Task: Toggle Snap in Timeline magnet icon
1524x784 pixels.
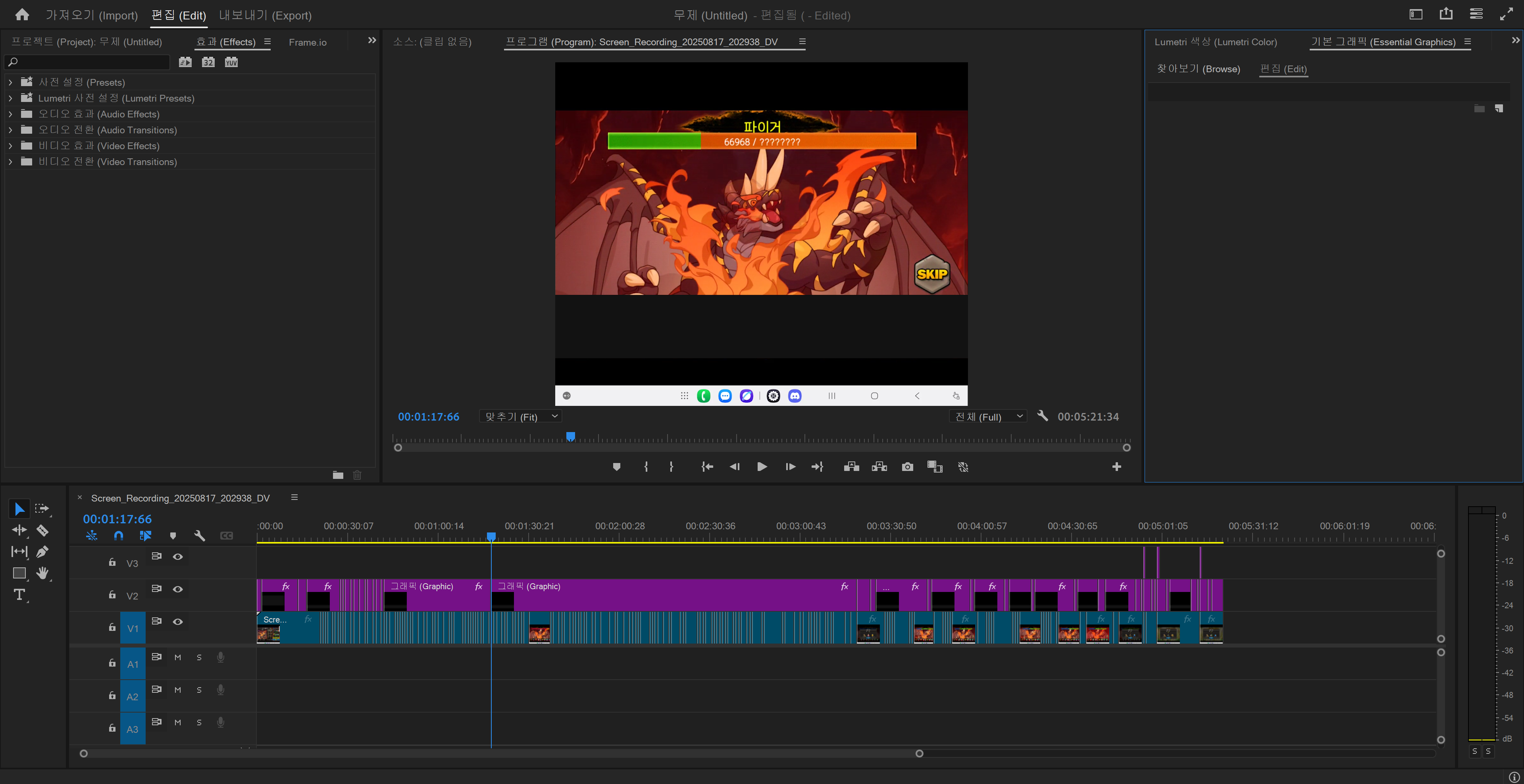Action: (x=118, y=536)
